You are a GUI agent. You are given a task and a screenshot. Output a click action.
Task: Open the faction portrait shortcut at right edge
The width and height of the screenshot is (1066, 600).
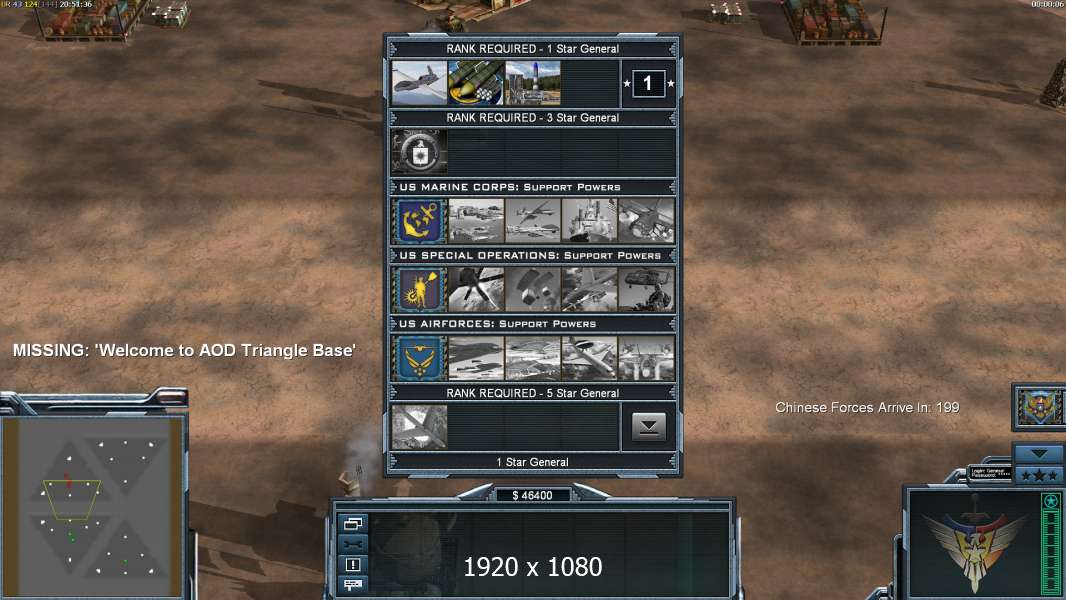tap(1039, 407)
